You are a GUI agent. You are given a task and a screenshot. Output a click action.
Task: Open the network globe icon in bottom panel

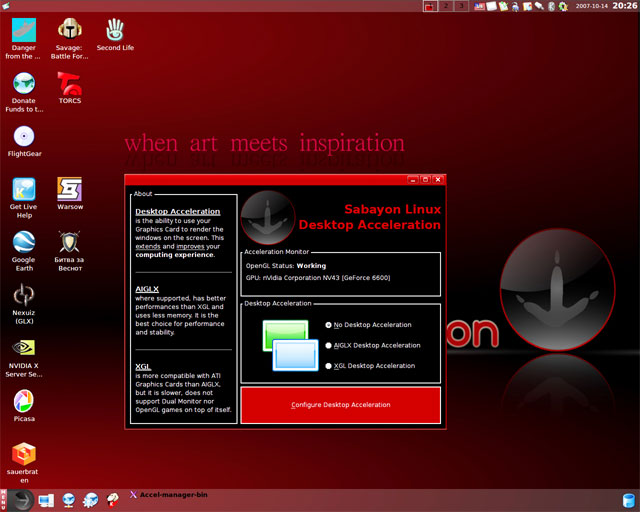(69, 501)
